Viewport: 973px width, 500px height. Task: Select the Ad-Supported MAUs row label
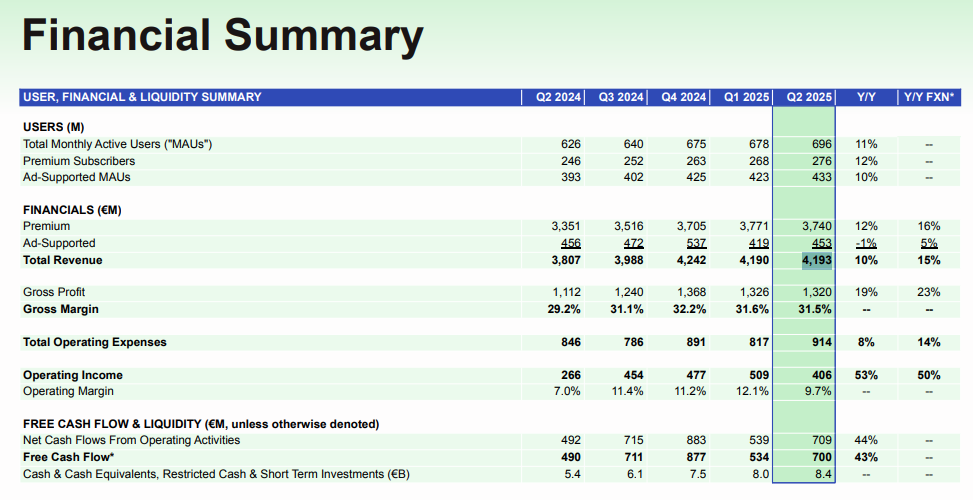click(x=77, y=177)
